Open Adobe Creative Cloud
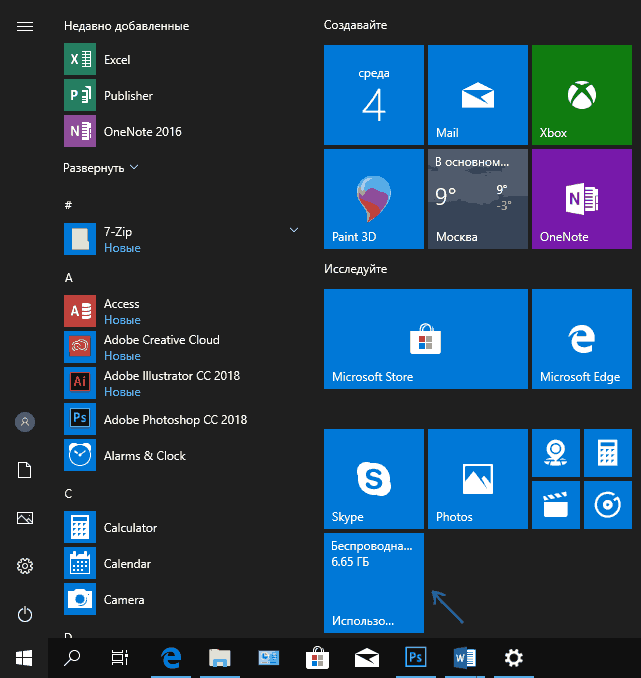The image size is (641, 678). point(182,347)
